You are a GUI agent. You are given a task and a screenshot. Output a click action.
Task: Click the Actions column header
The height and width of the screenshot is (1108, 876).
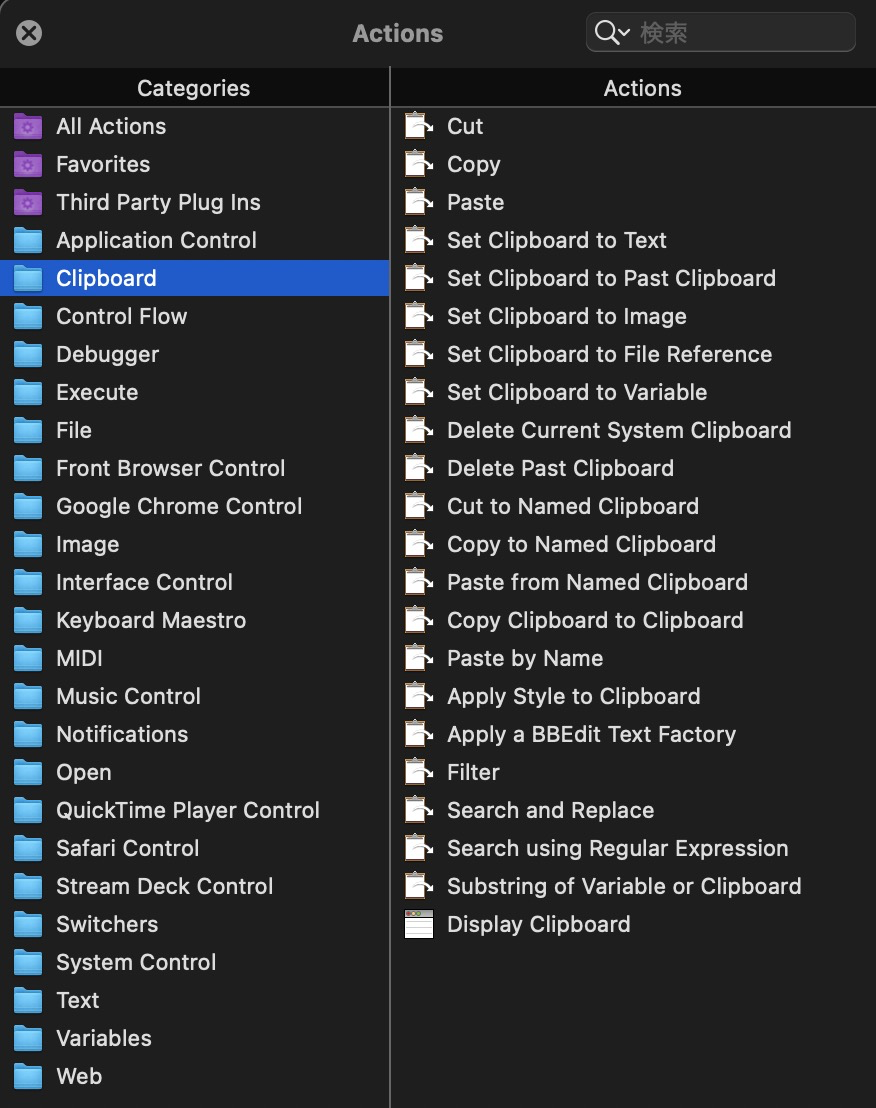click(642, 88)
